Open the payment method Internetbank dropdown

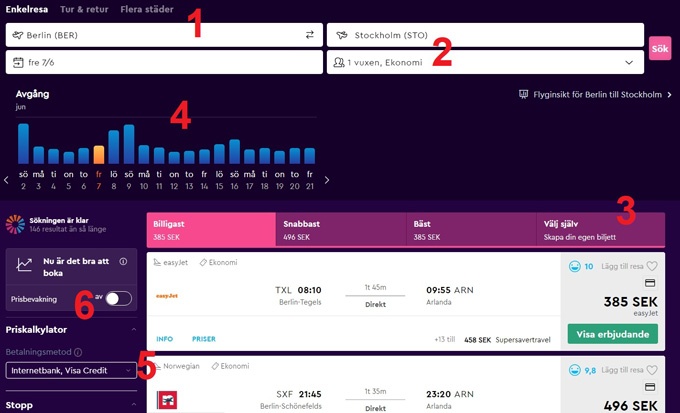(71, 371)
